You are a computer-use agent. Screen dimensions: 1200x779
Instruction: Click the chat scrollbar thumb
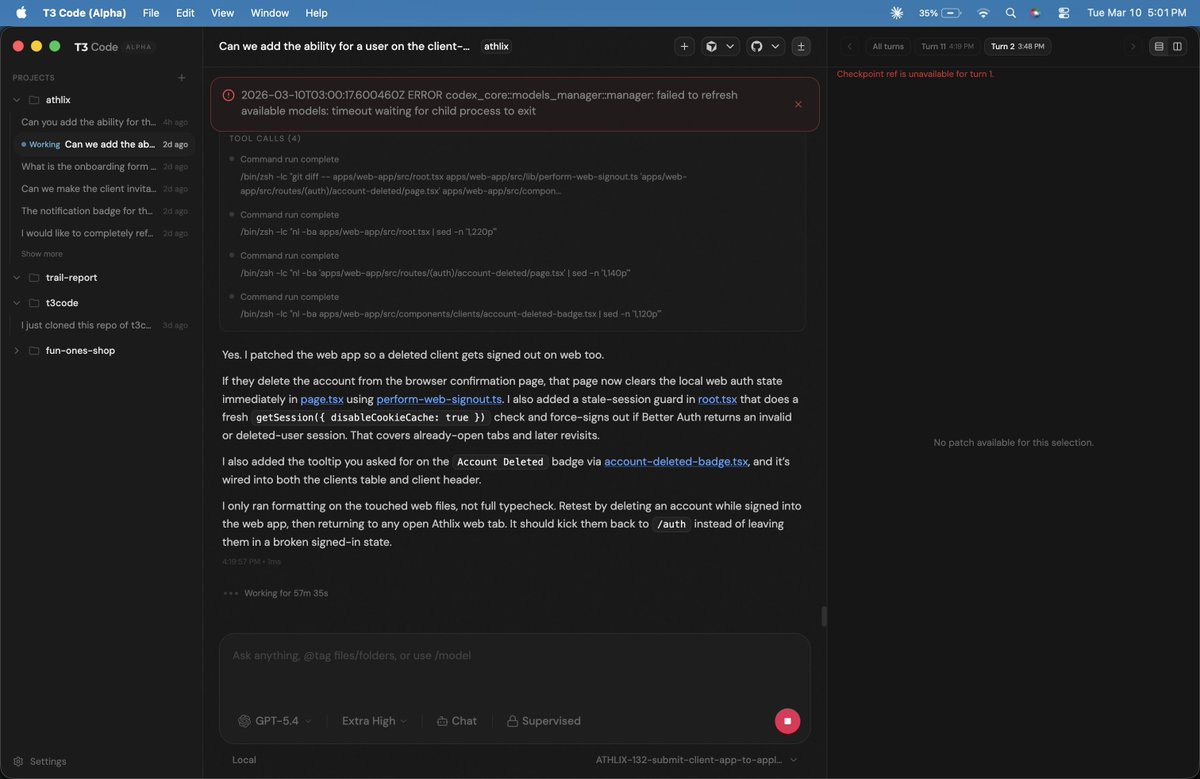pyautogui.click(x=824, y=616)
